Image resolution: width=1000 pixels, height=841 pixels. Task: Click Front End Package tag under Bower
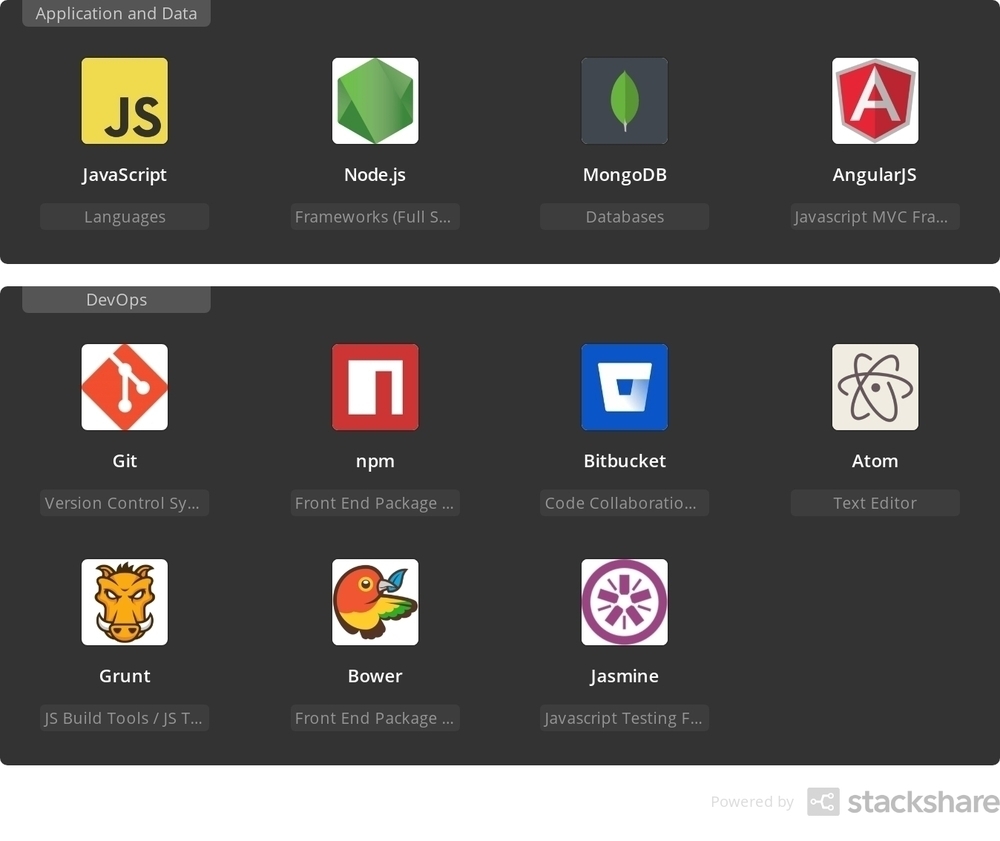(x=375, y=718)
